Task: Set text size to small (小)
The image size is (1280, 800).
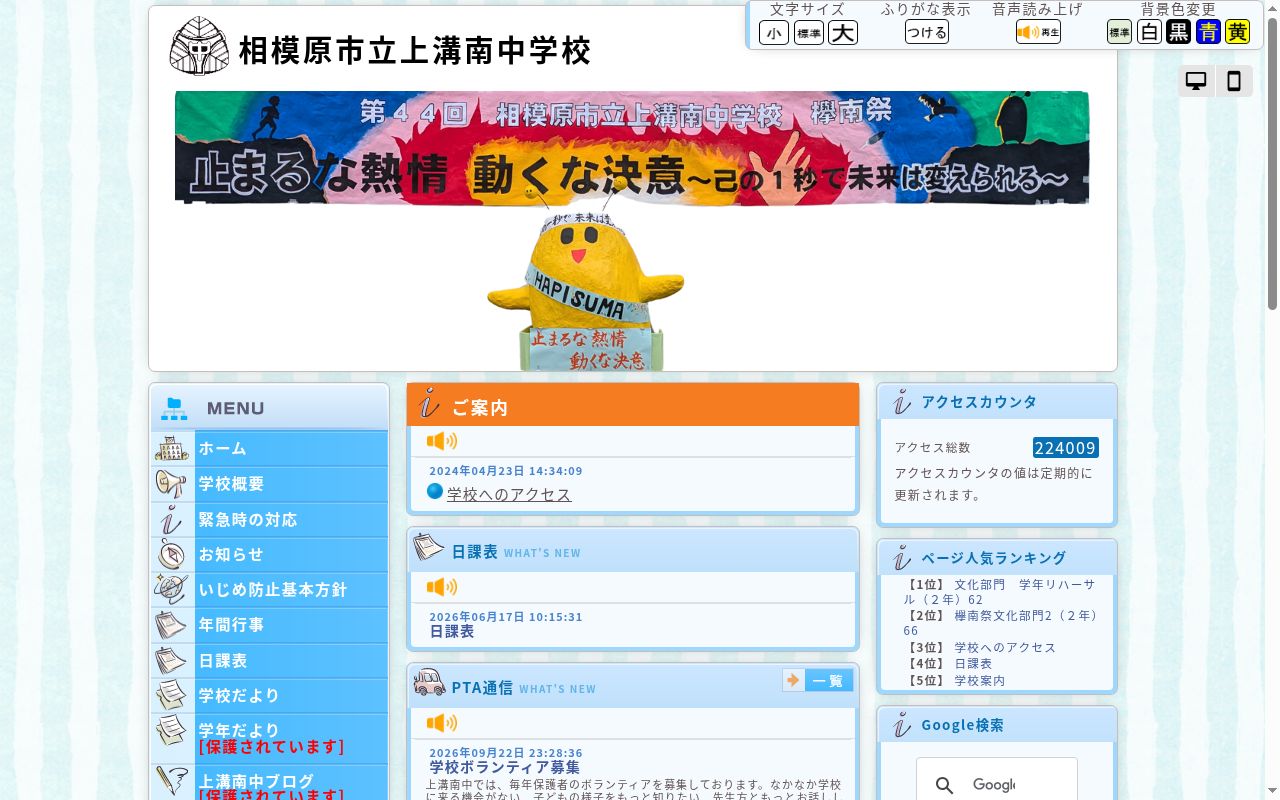Action: pyautogui.click(x=774, y=33)
